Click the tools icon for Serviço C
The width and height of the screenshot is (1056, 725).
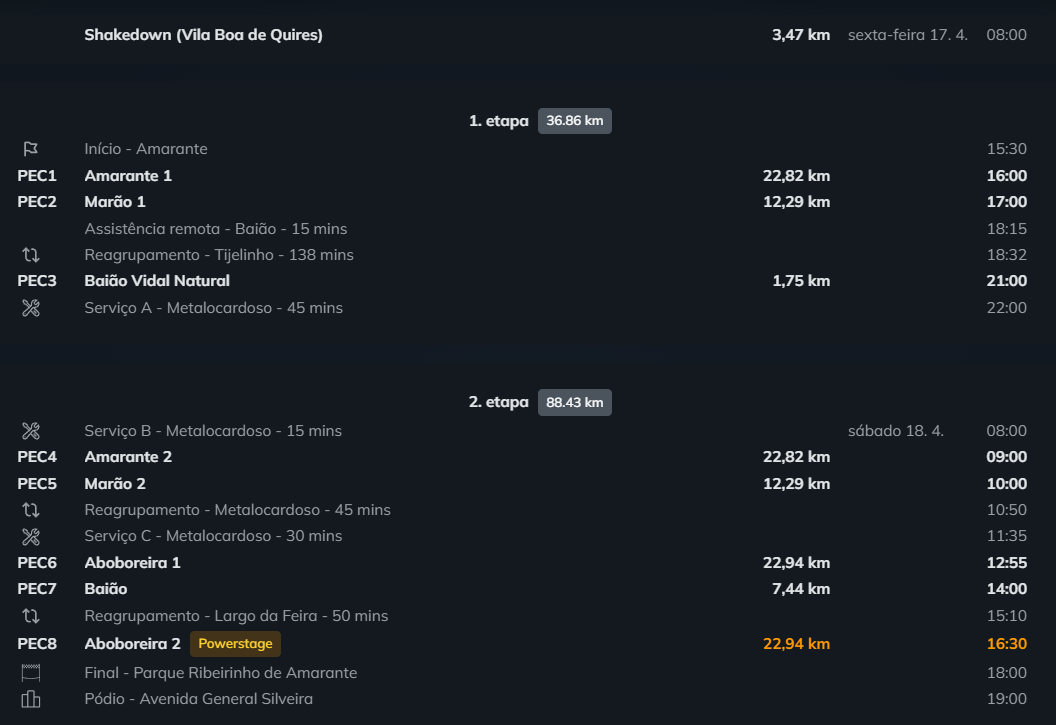[30, 536]
